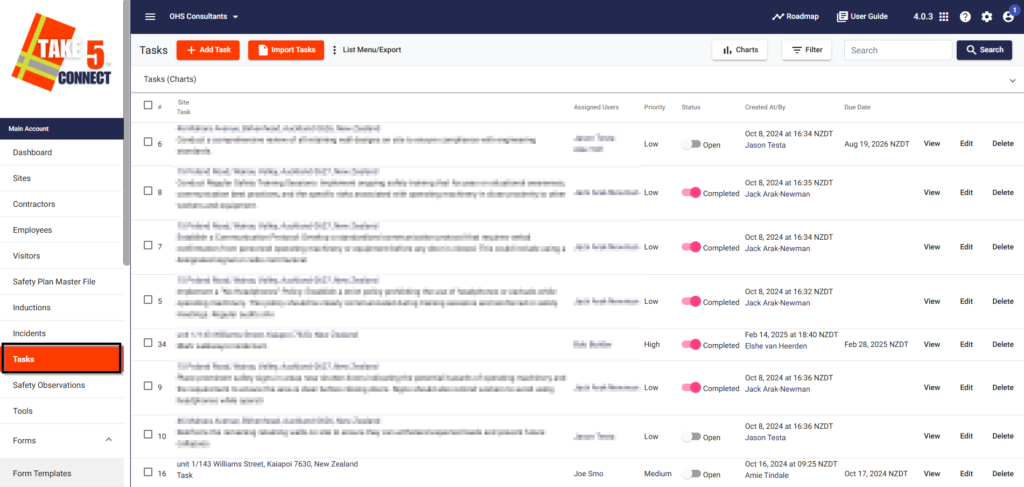Toggle Completed switch for task 9

(691, 387)
